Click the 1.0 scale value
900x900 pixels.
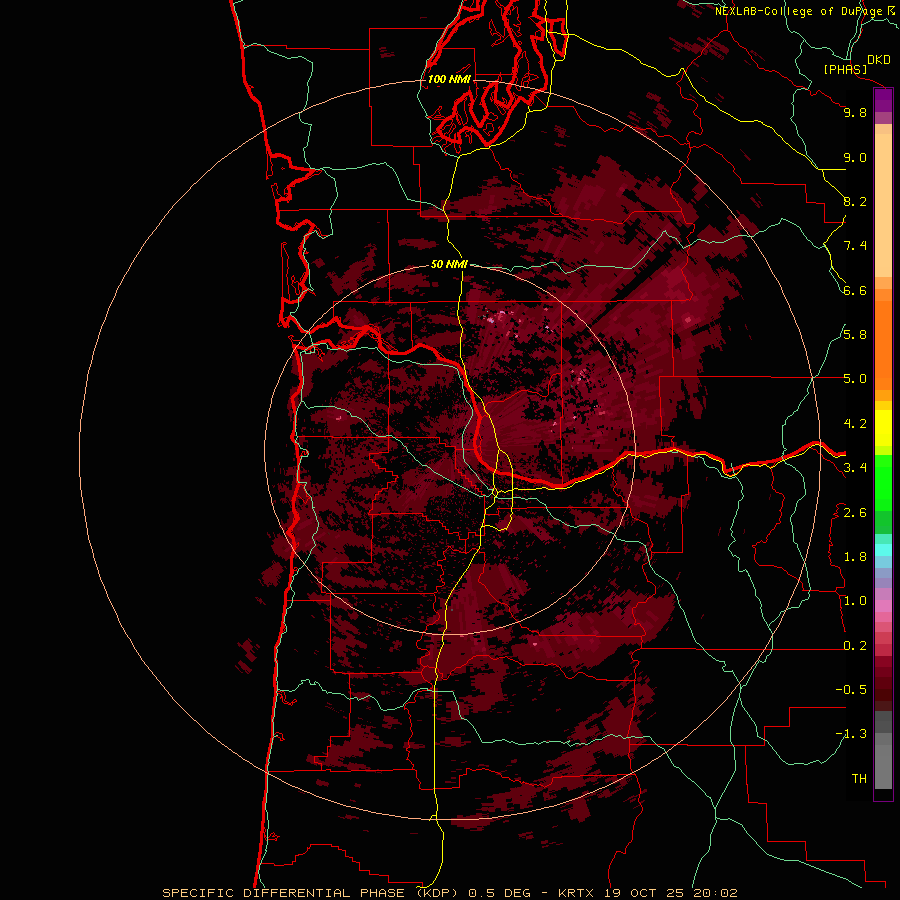[855, 601]
